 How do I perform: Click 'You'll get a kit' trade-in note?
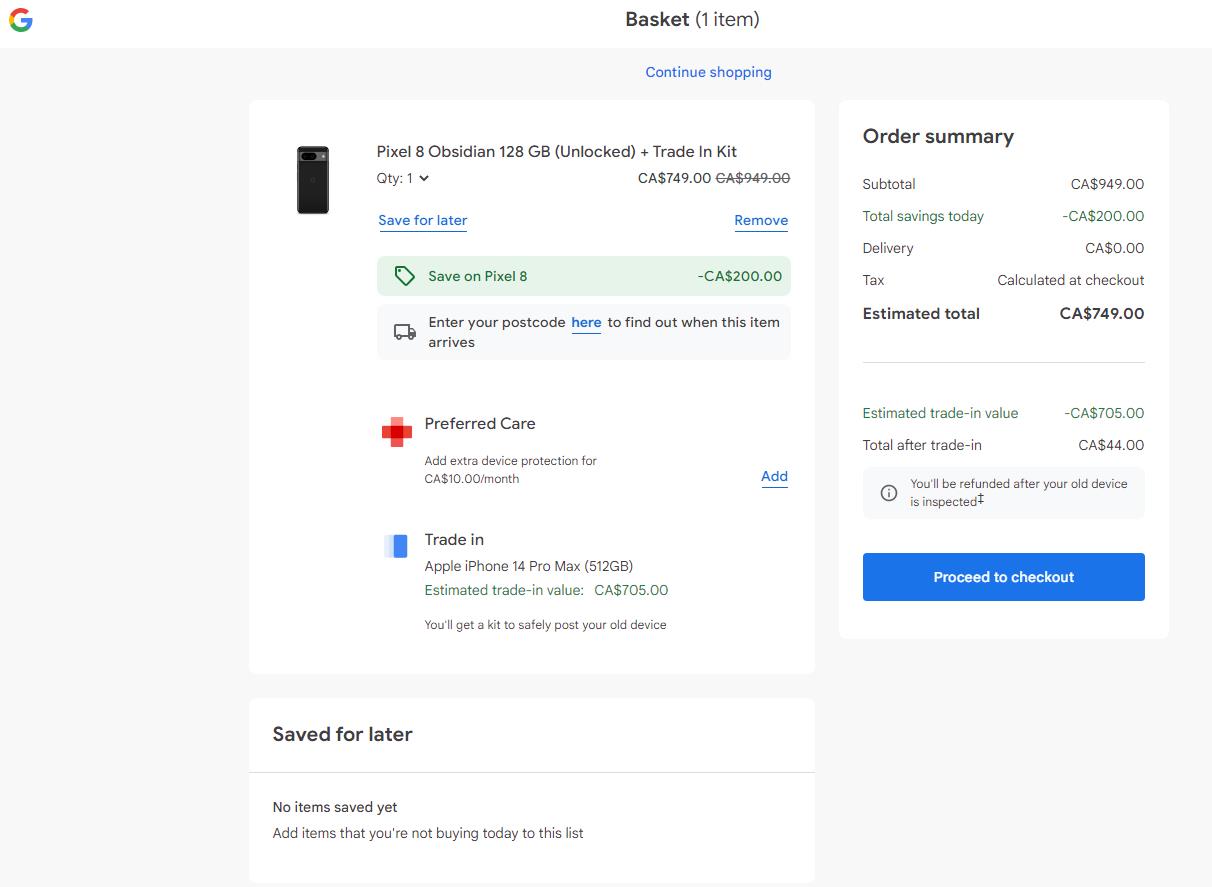click(545, 625)
